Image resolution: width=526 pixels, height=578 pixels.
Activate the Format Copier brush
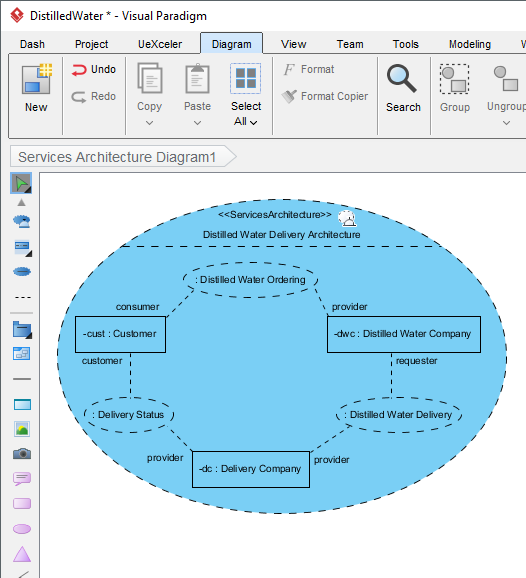pyautogui.click(x=324, y=97)
